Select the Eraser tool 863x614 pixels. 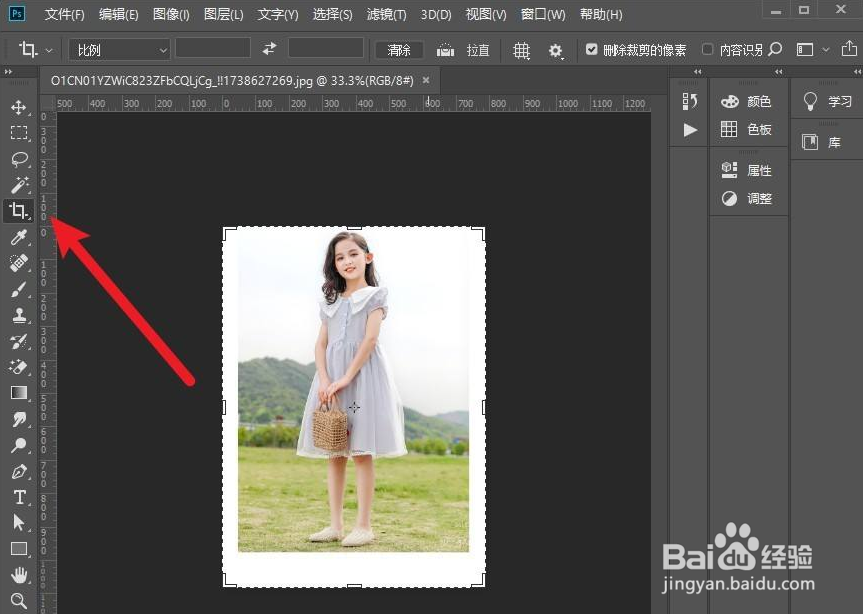(x=19, y=367)
